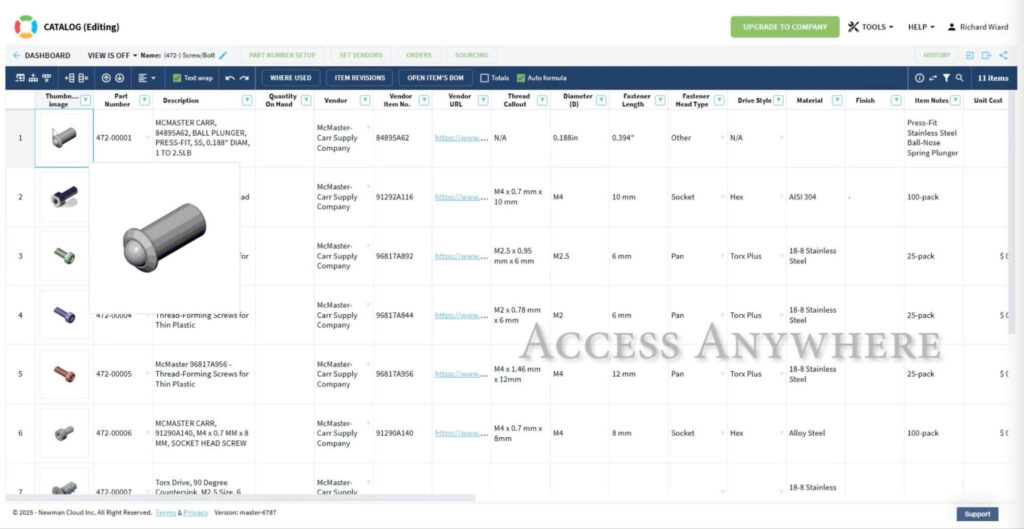Open the text alignment dropdown
The image size is (1024, 529).
click(x=147, y=78)
